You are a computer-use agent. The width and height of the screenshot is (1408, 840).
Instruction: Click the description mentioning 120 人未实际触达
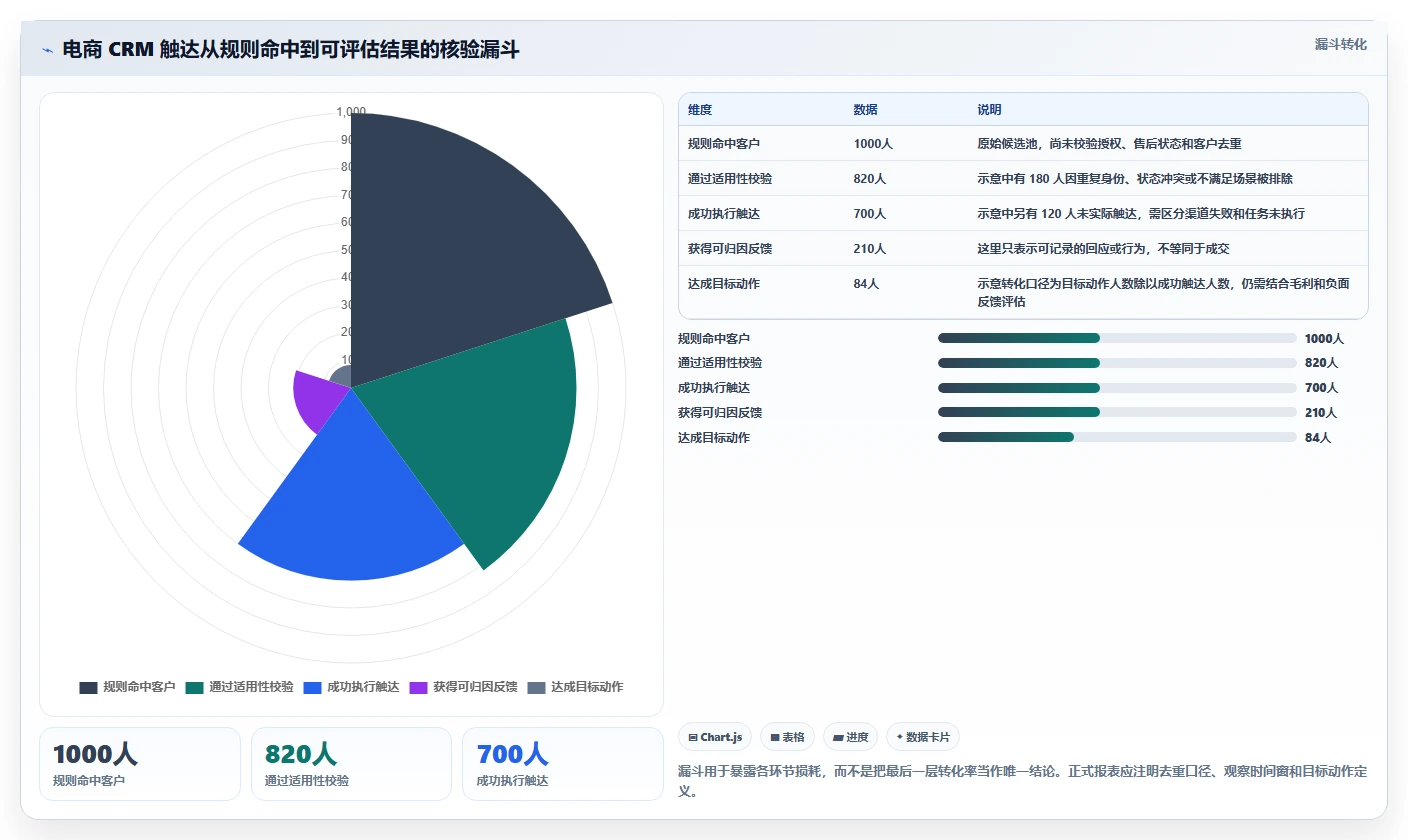click(1141, 214)
